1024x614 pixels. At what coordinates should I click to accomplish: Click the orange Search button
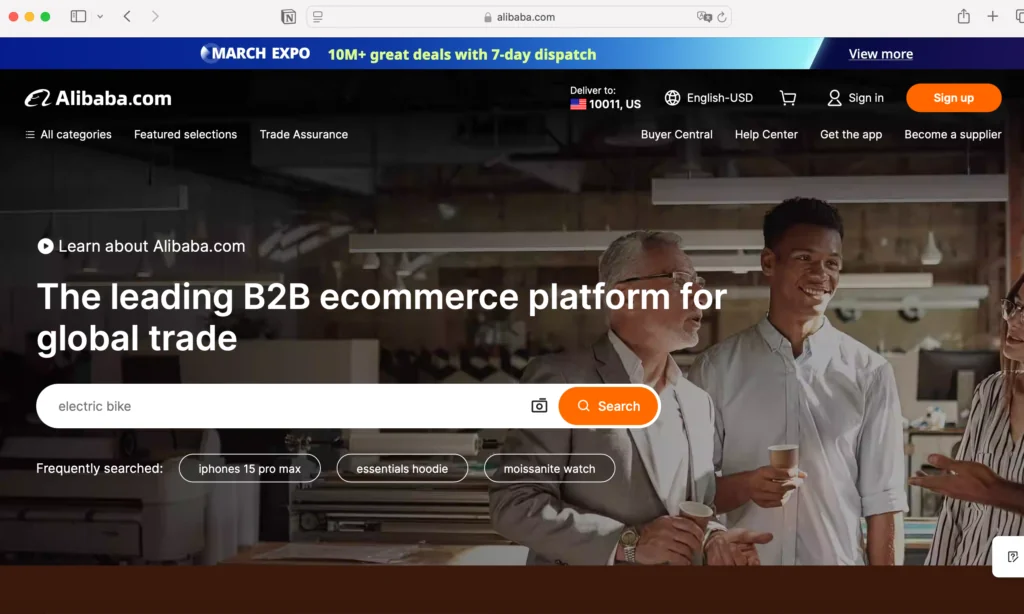pos(608,405)
